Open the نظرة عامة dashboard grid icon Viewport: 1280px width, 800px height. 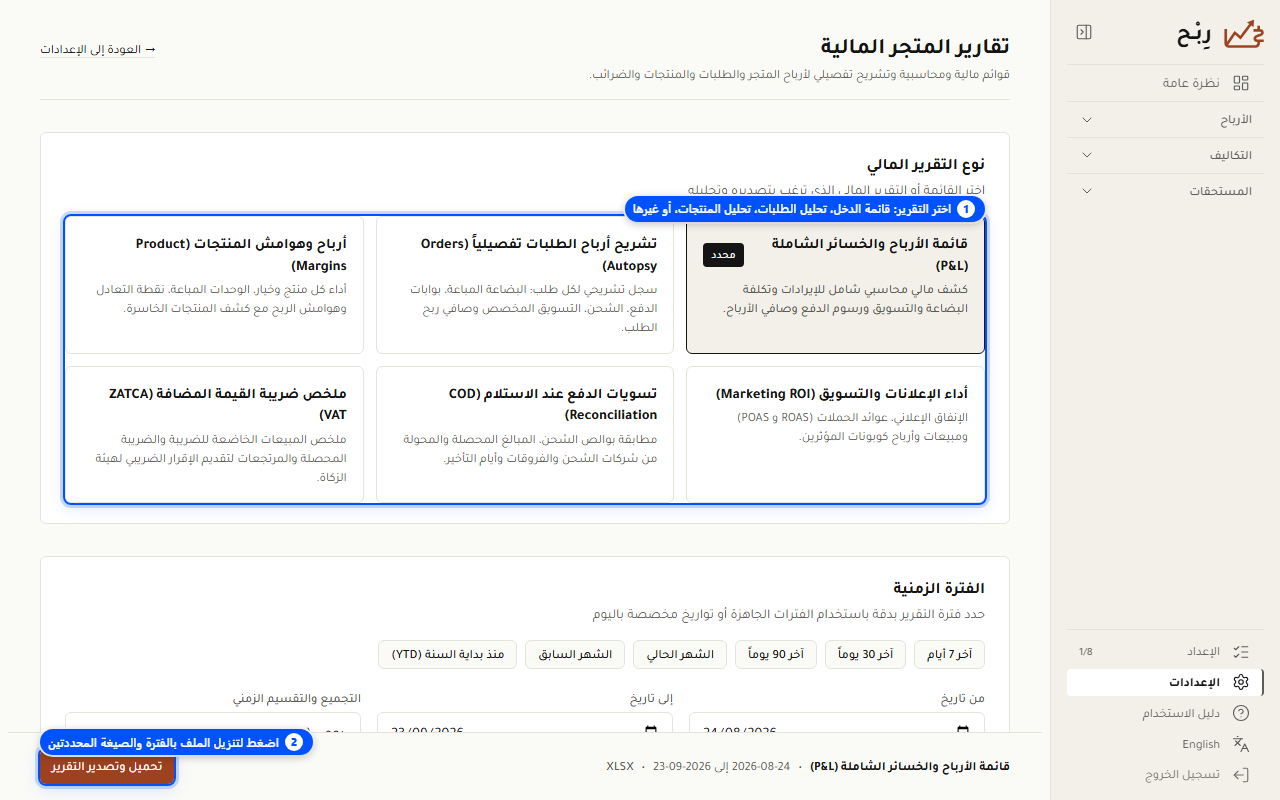point(1241,83)
